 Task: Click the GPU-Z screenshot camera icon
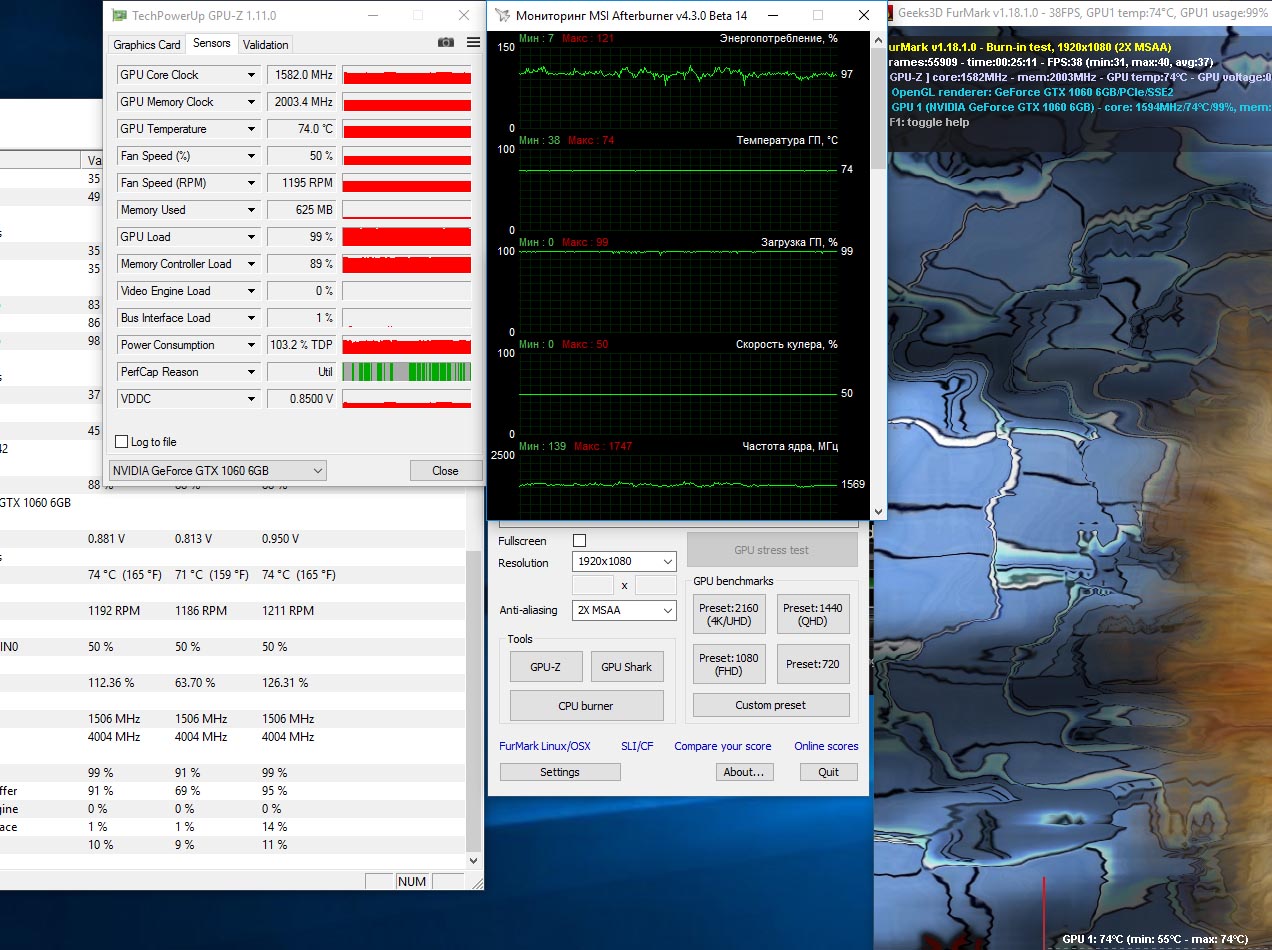point(446,43)
